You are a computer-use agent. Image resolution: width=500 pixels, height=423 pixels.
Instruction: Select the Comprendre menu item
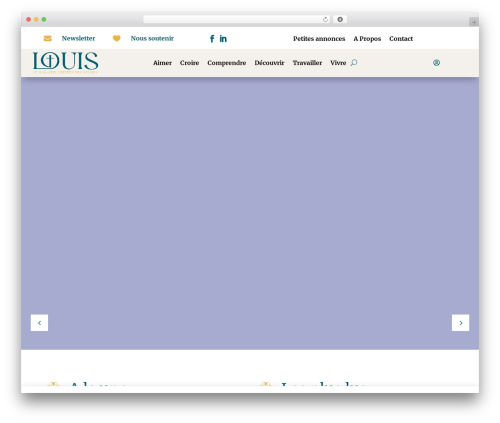tap(227, 63)
